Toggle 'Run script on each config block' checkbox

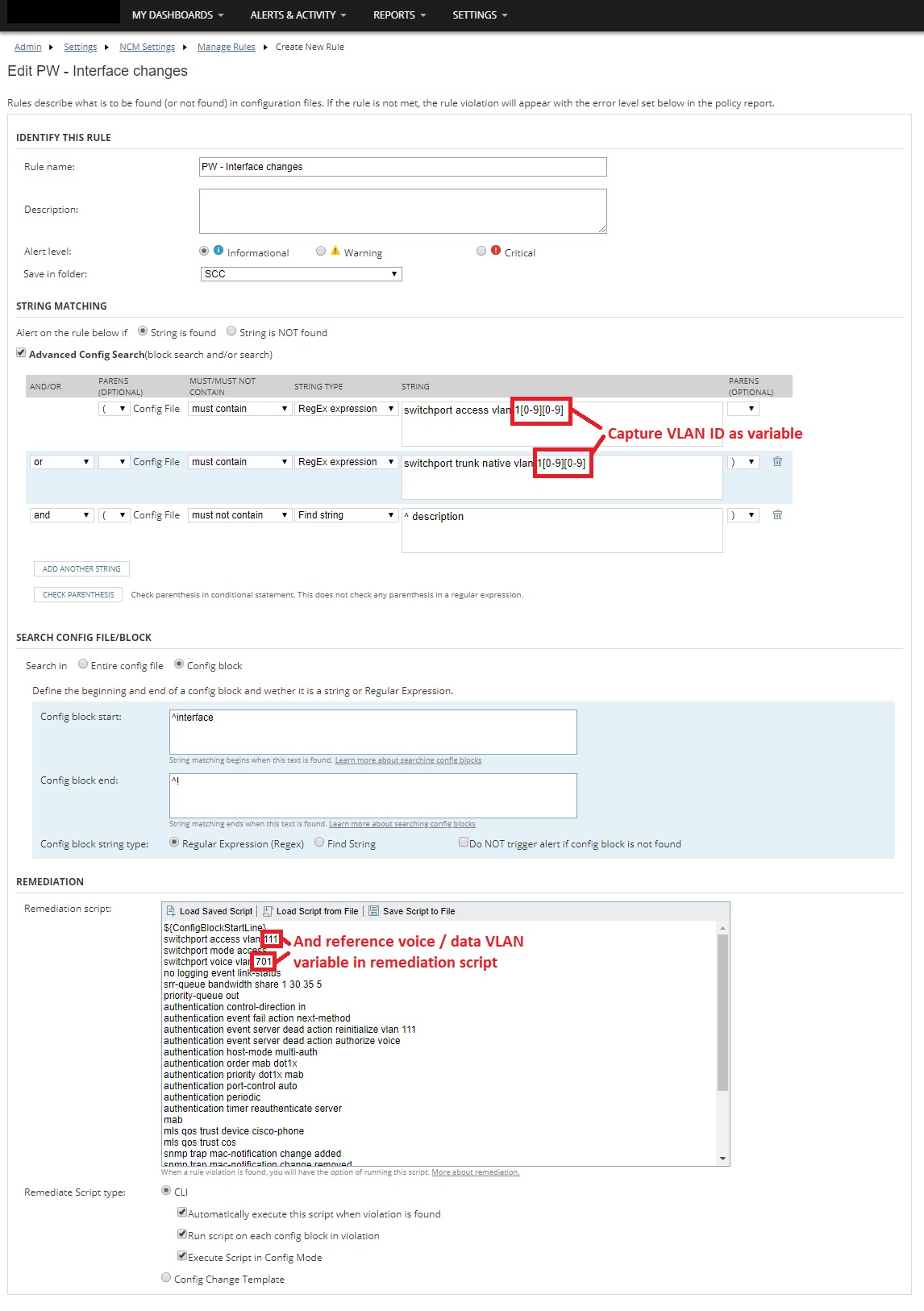tap(182, 1234)
